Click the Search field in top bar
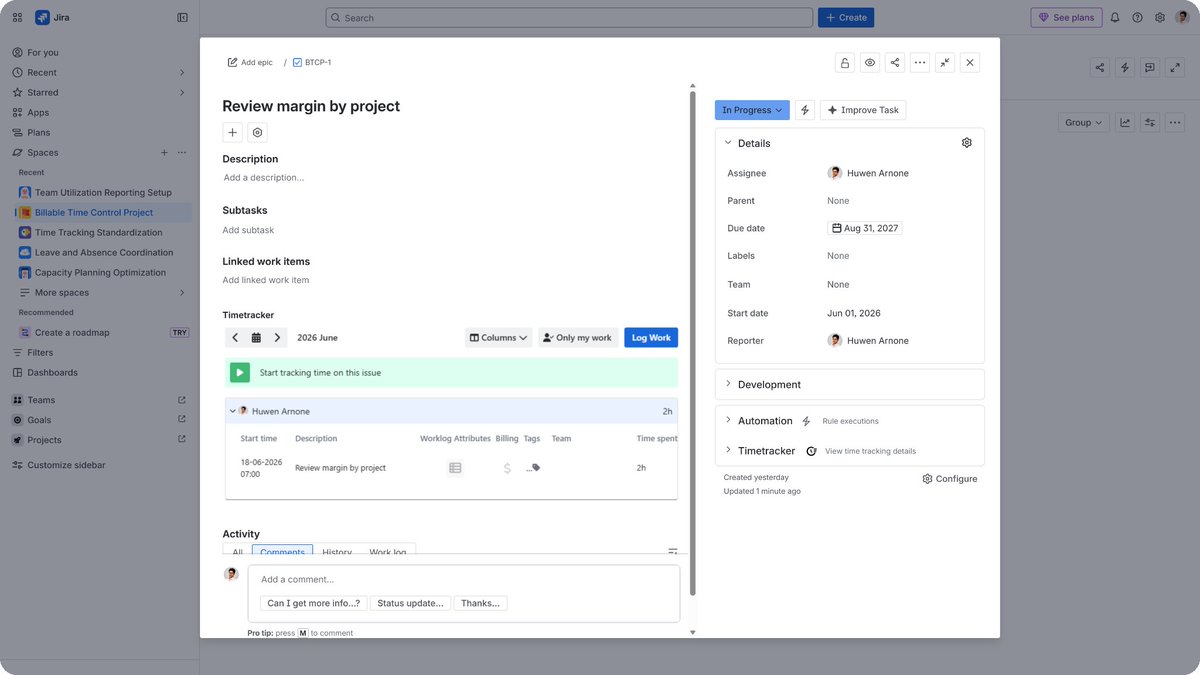The height and width of the screenshot is (675, 1200). pyautogui.click(x=569, y=17)
